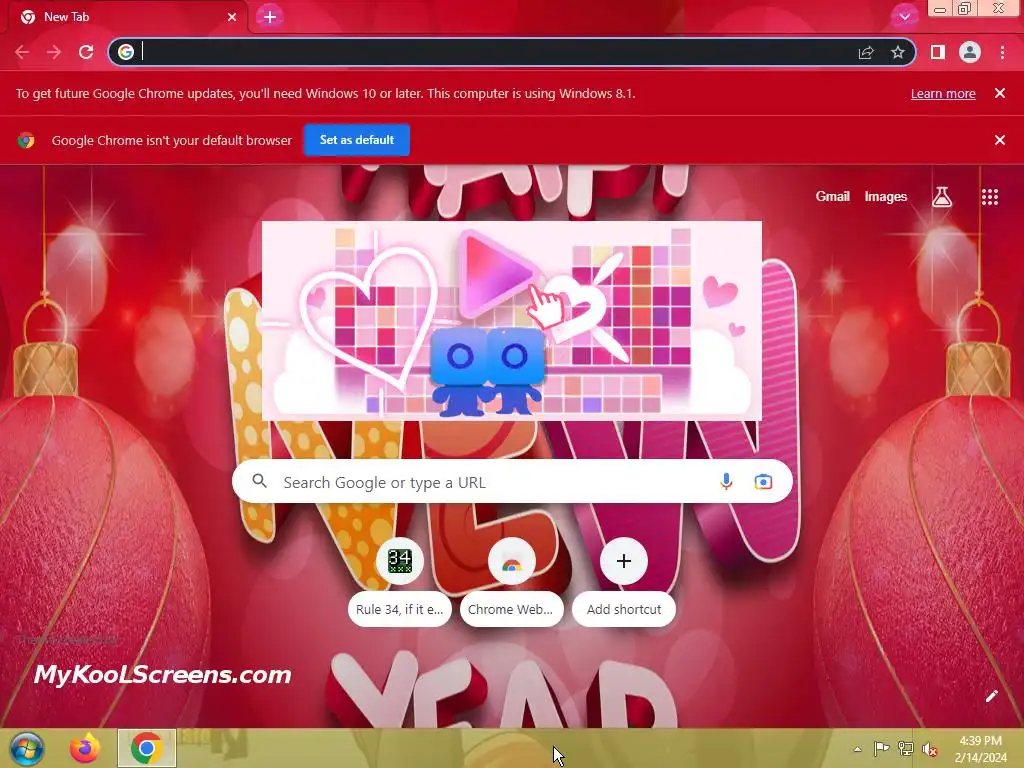Search by image with the camera icon
The image size is (1024, 768).
pos(763,482)
